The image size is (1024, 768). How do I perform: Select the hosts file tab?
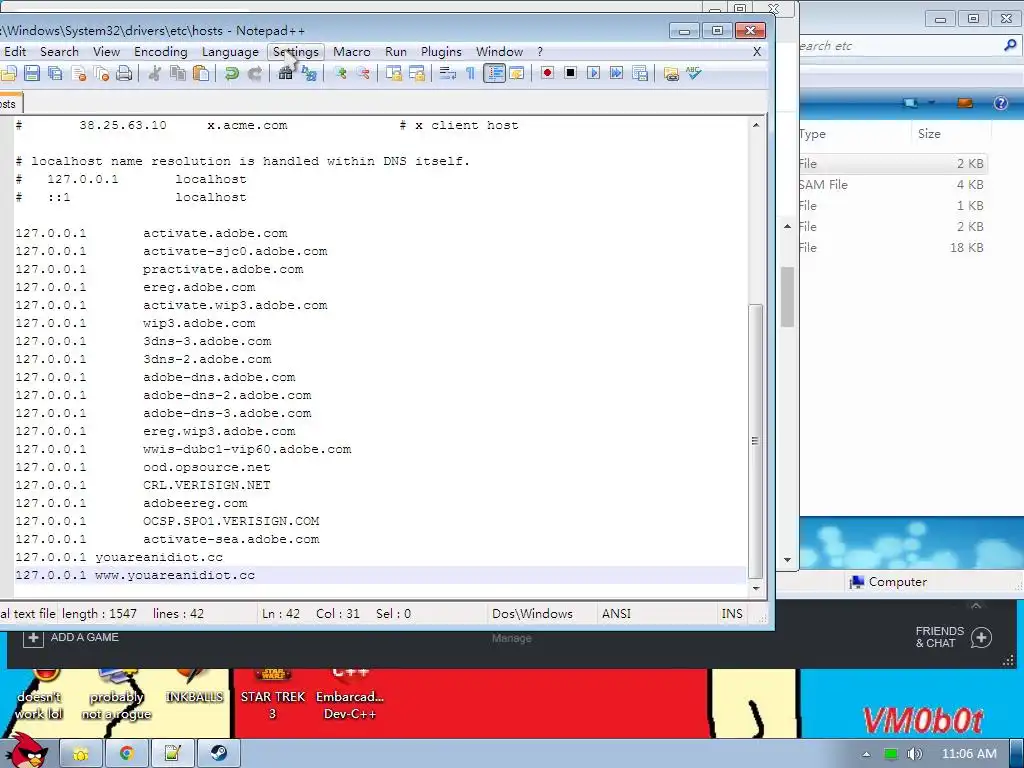pos(10,104)
